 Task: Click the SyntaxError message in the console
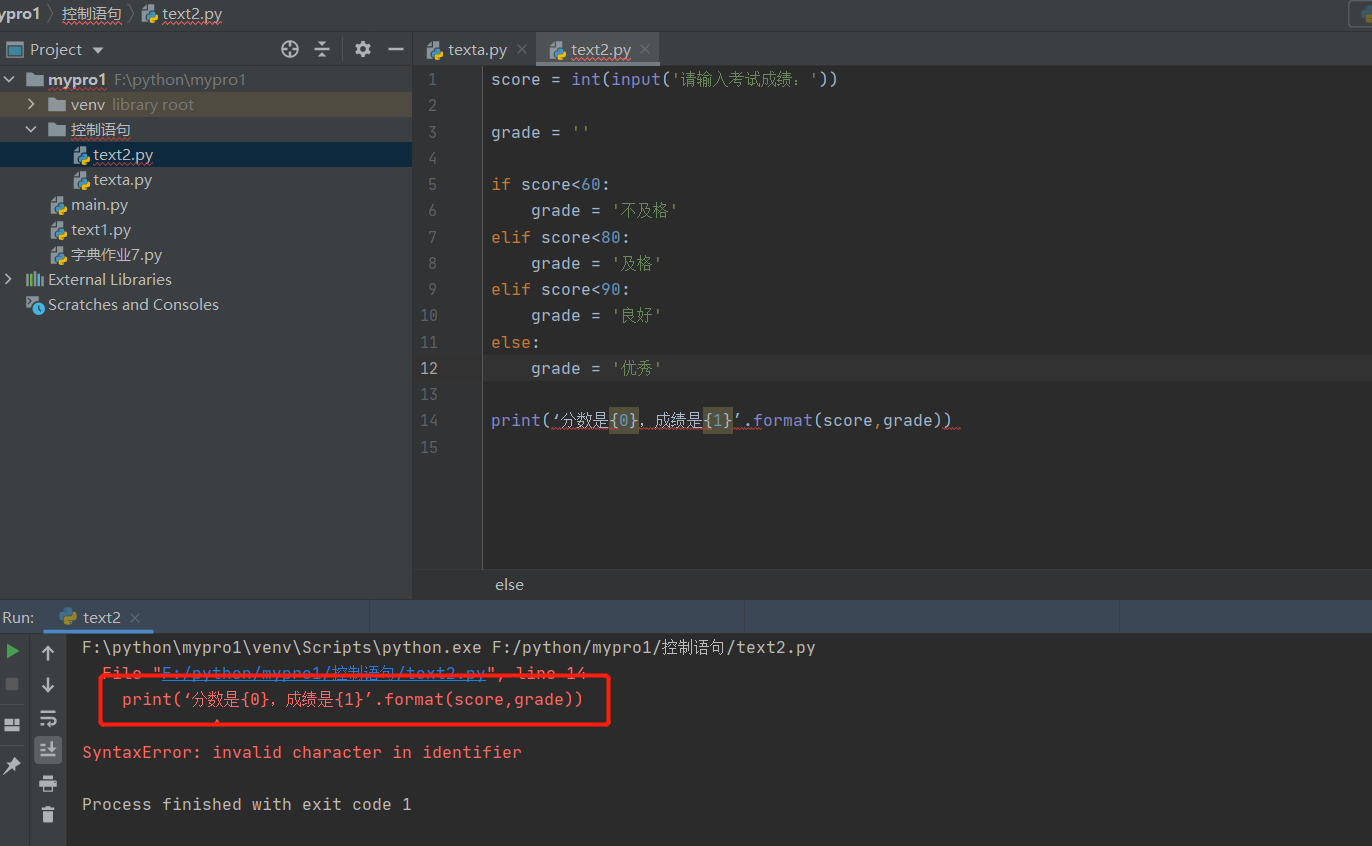[x=302, y=752]
